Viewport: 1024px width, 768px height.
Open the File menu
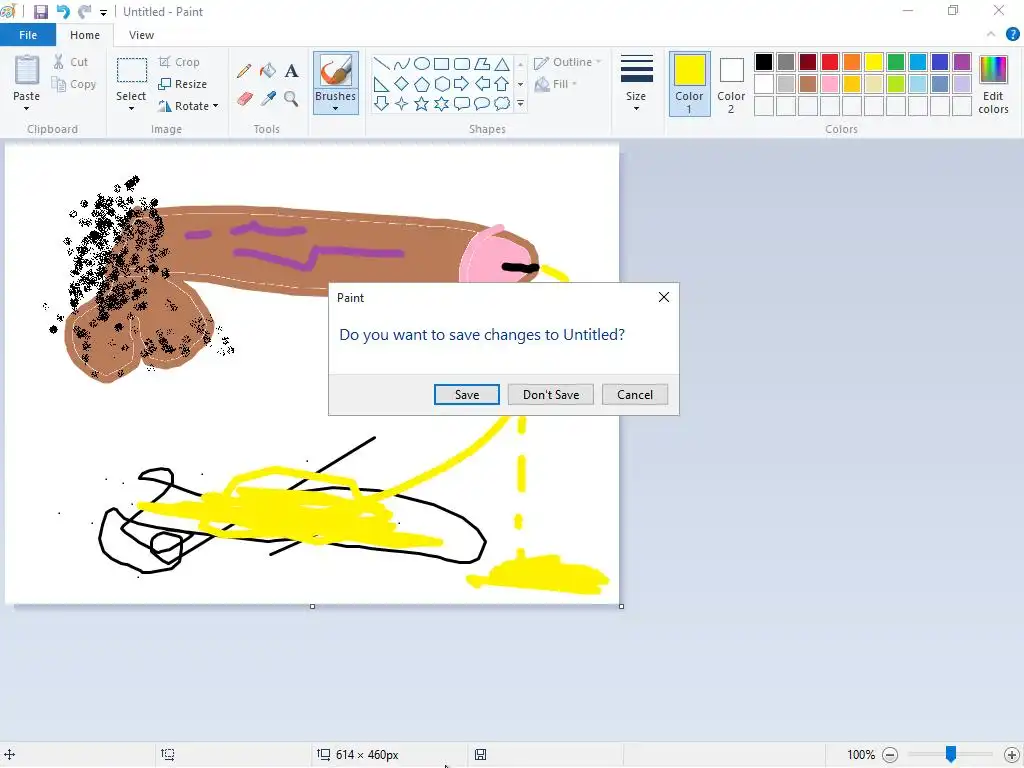[x=28, y=35]
